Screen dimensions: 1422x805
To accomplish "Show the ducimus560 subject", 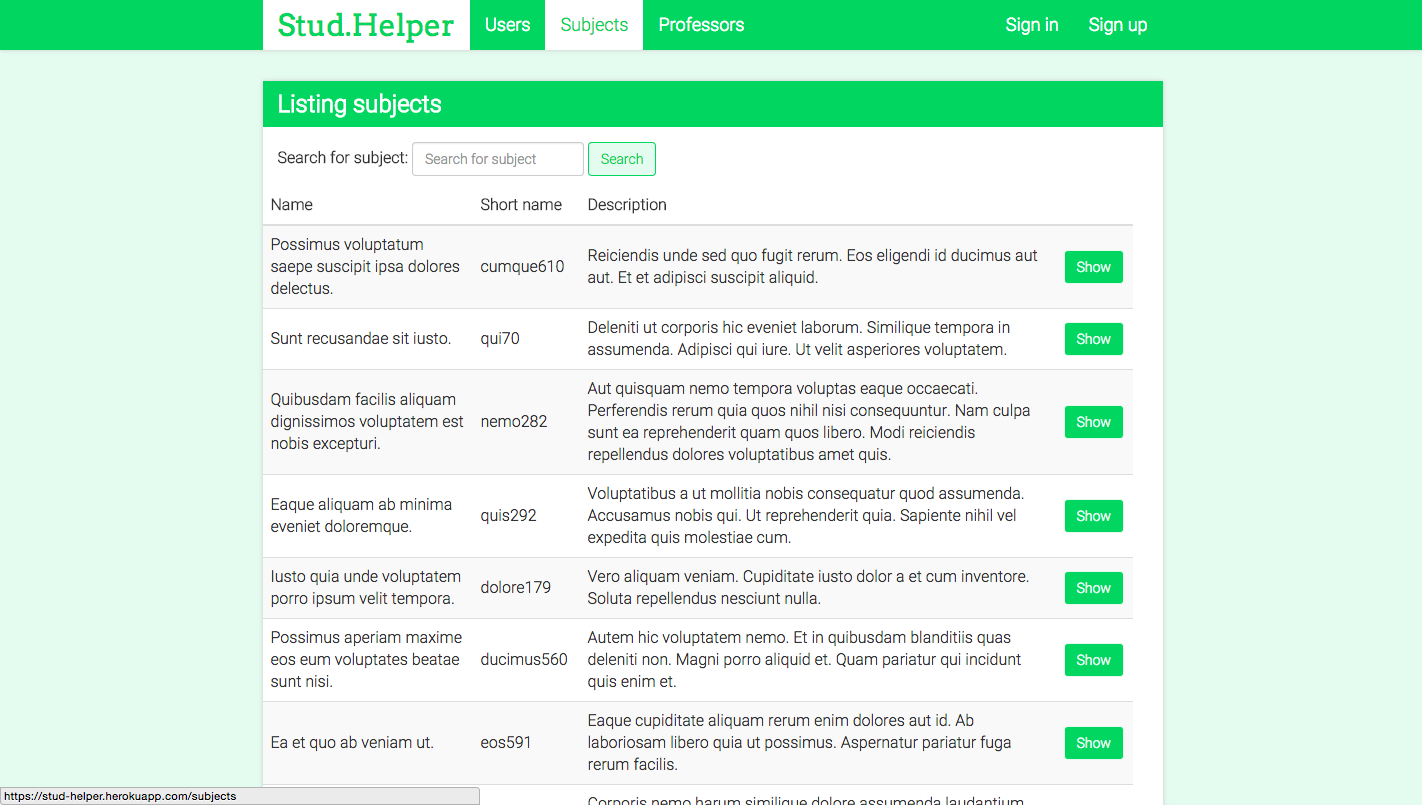I will click(1093, 660).
